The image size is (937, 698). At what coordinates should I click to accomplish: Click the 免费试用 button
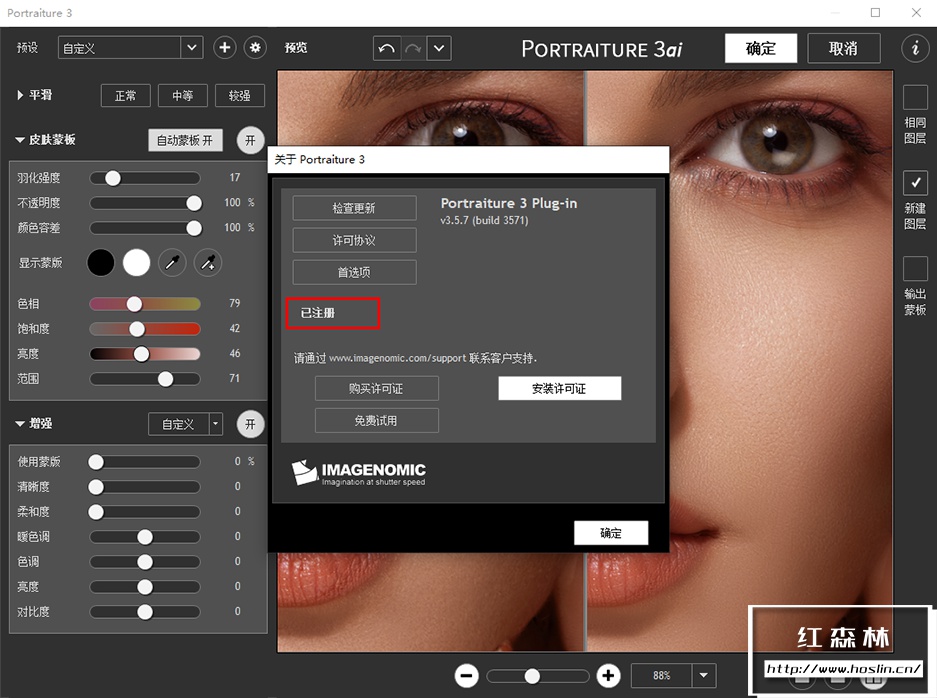point(376,421)
